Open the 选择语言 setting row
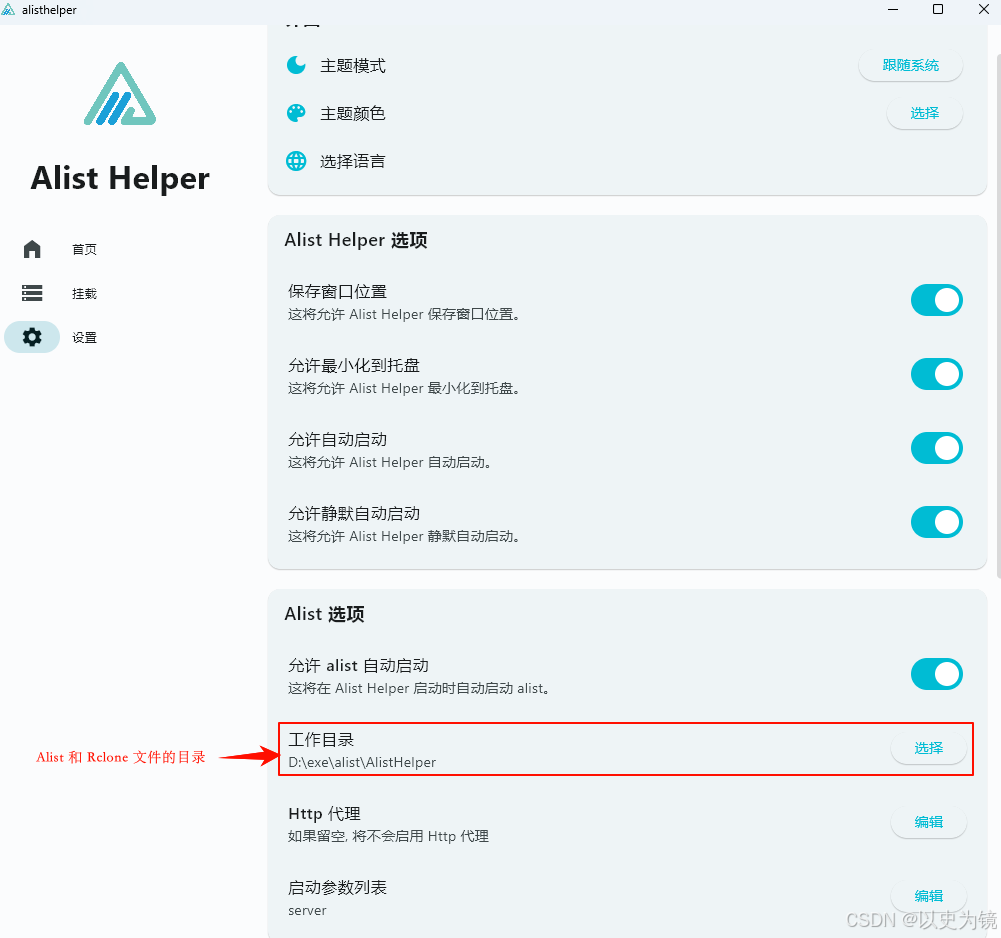This screenshot has height=938, width=1001. [x=627, y=161]
